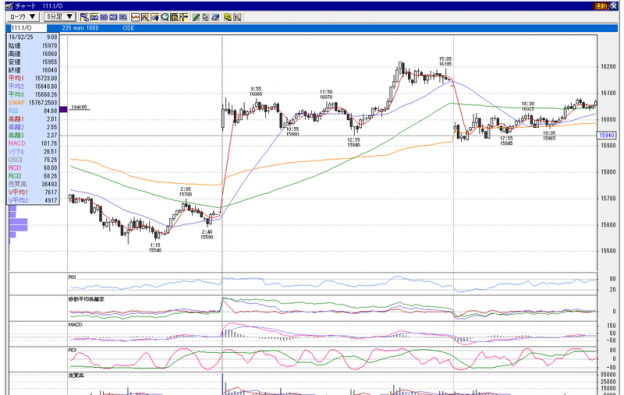Click the purple marker square beside RSI row
The image size is (624, 395).
[x=63, y=109]
